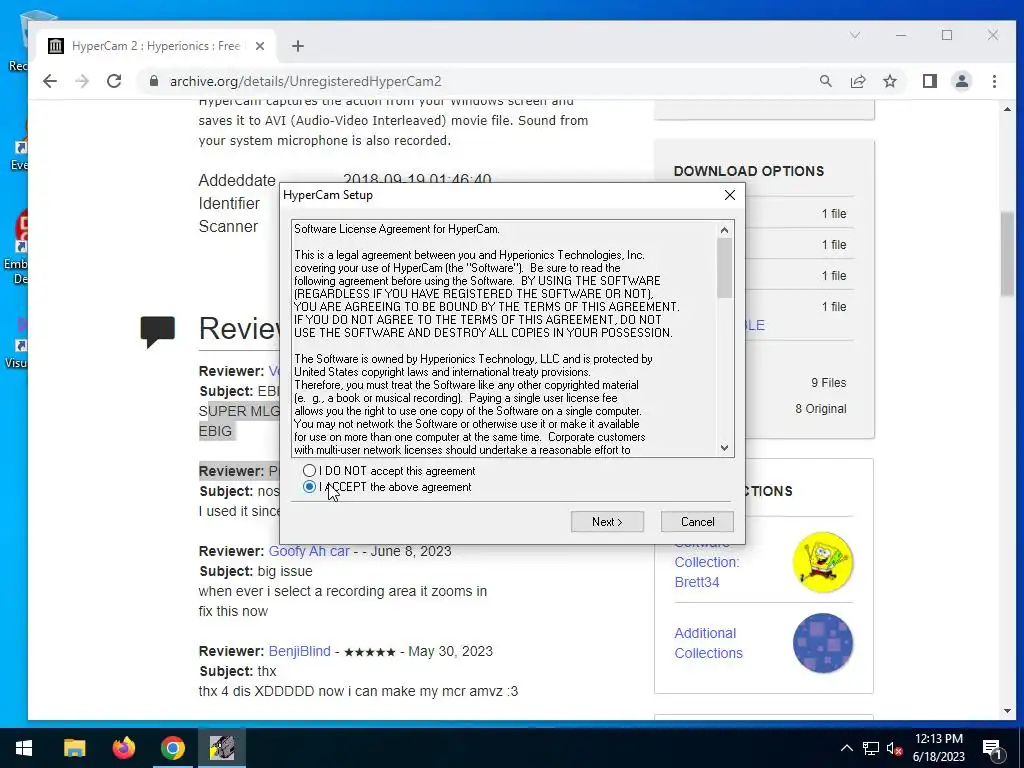
Task: Click page scrollbar down arrow
Action: 1007,711
